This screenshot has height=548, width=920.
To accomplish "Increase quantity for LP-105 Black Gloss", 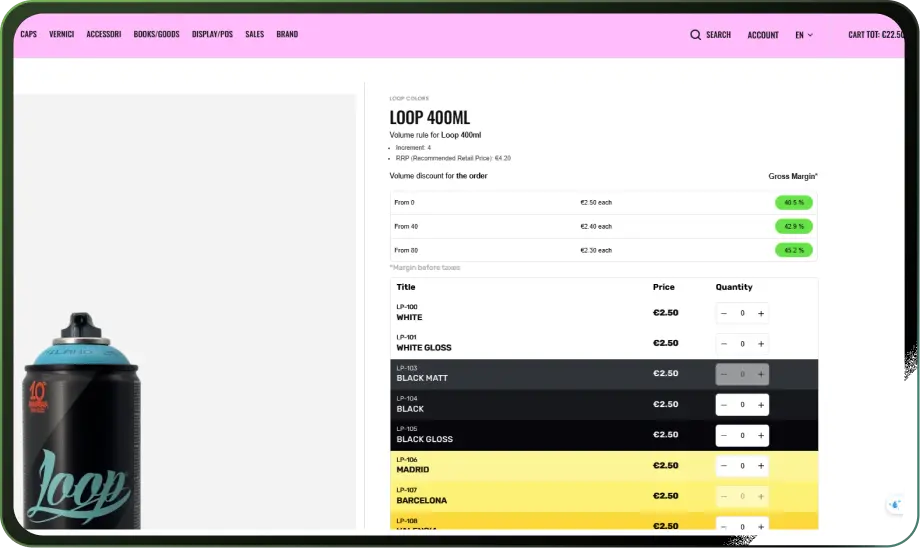I will click(761, 435).
